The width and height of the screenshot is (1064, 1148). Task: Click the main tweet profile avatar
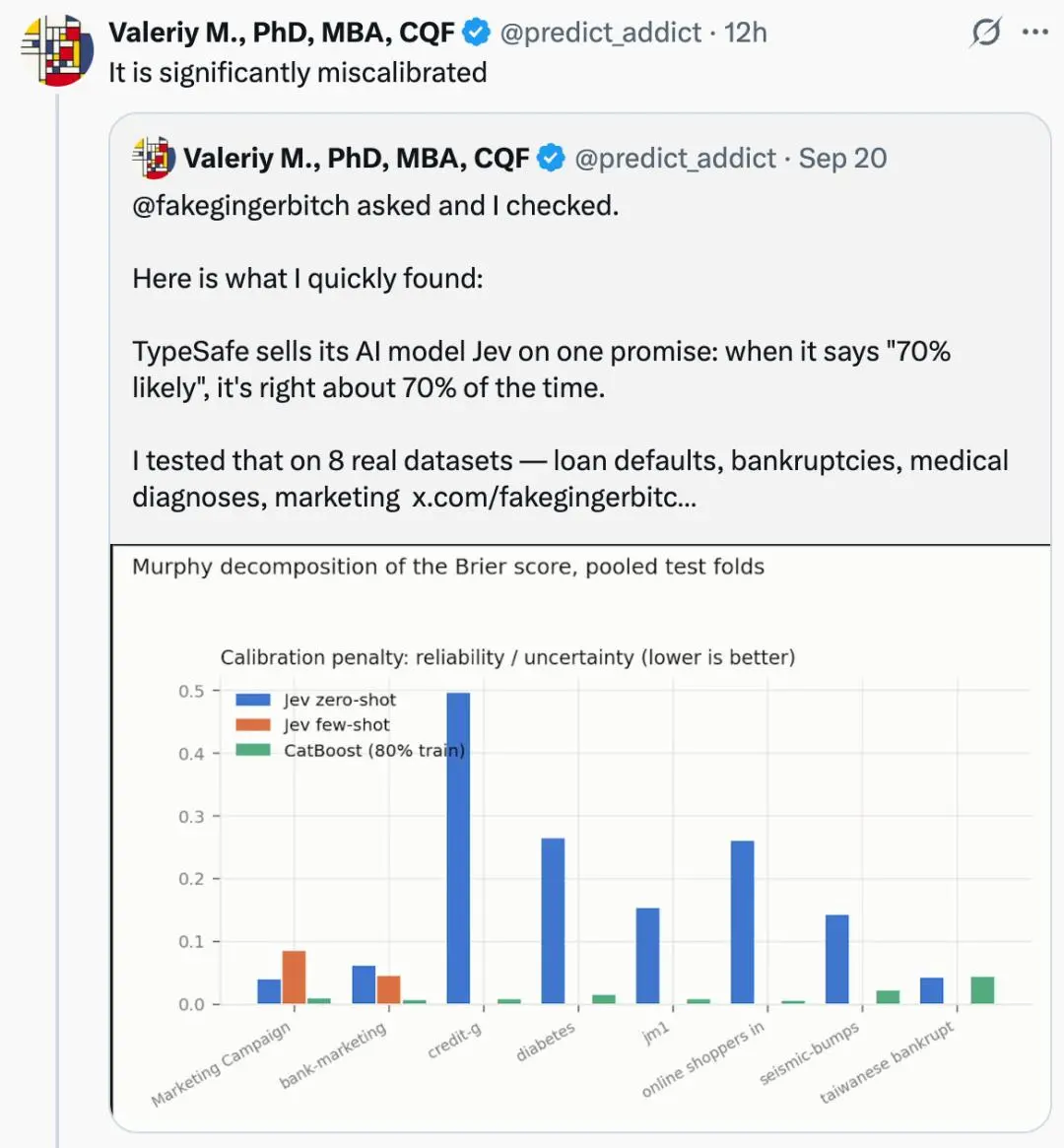pos(58,50)
